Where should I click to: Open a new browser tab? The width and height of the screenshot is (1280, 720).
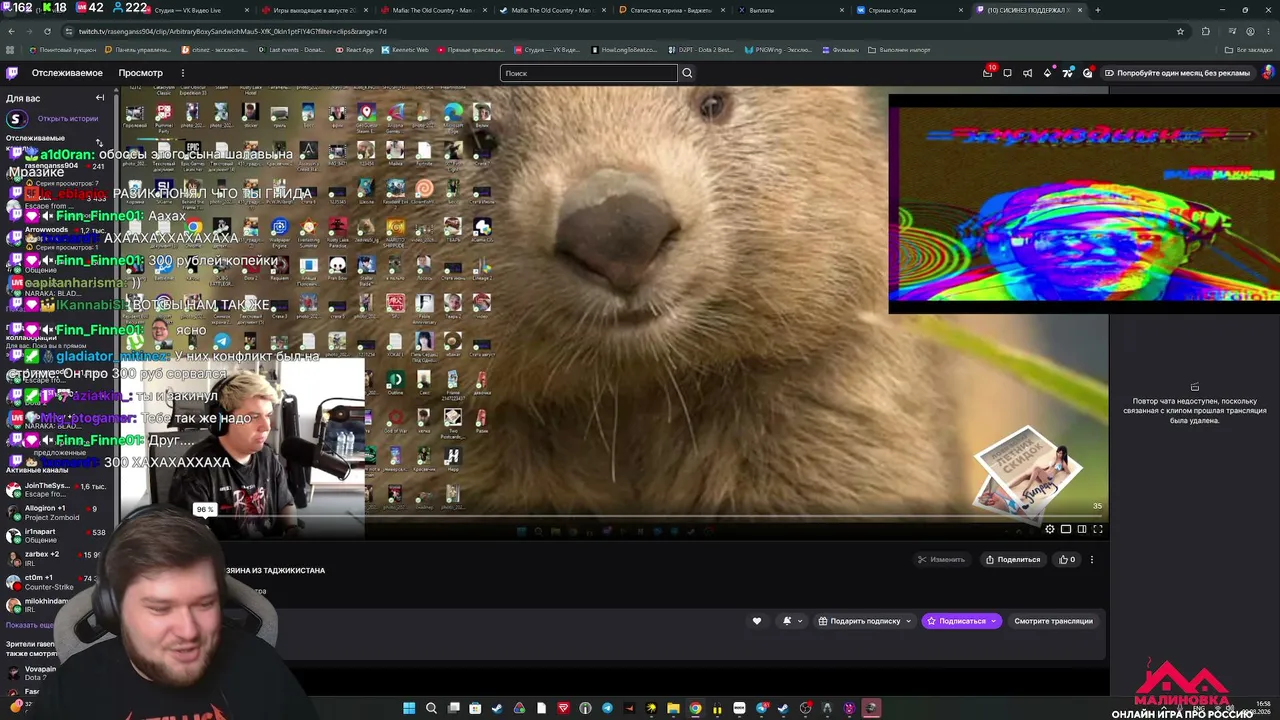1098,10
